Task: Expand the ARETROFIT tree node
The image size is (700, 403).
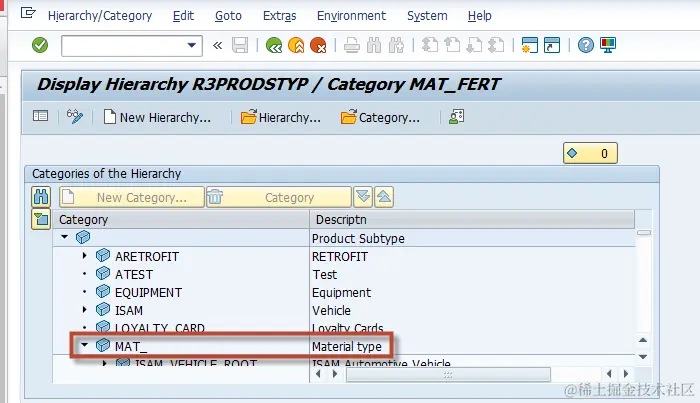Action: [84, 256]
